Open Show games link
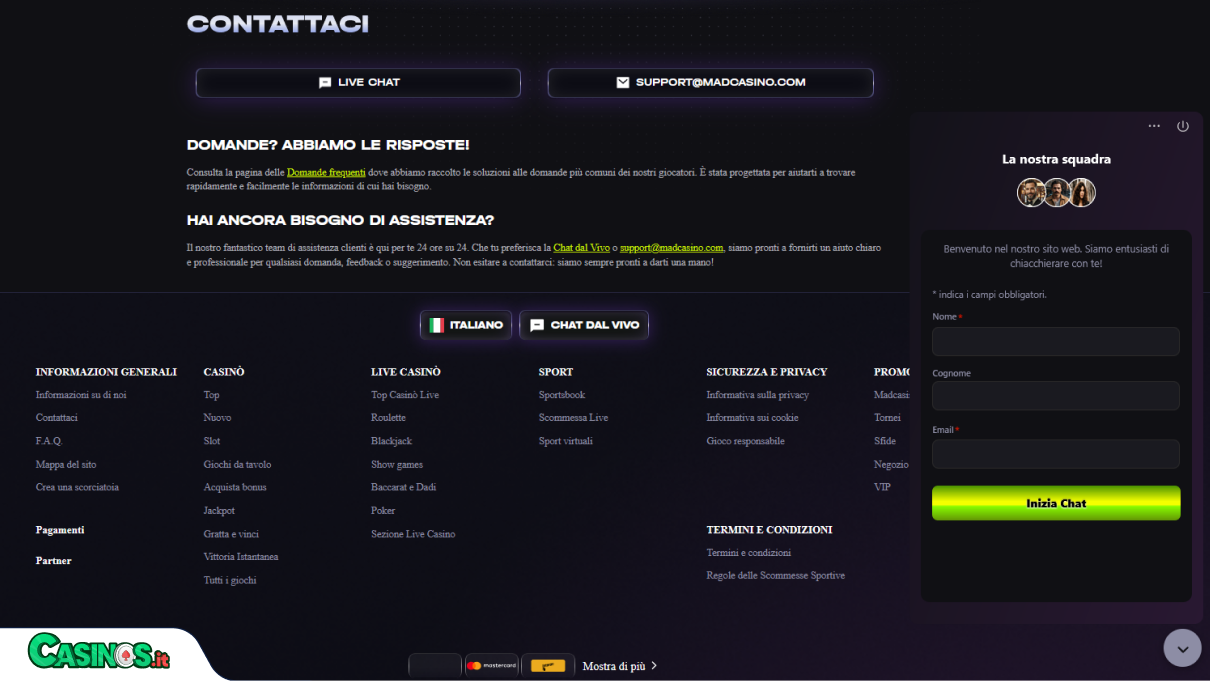Screen dimensions: 1210x681 tap(397, 465)
